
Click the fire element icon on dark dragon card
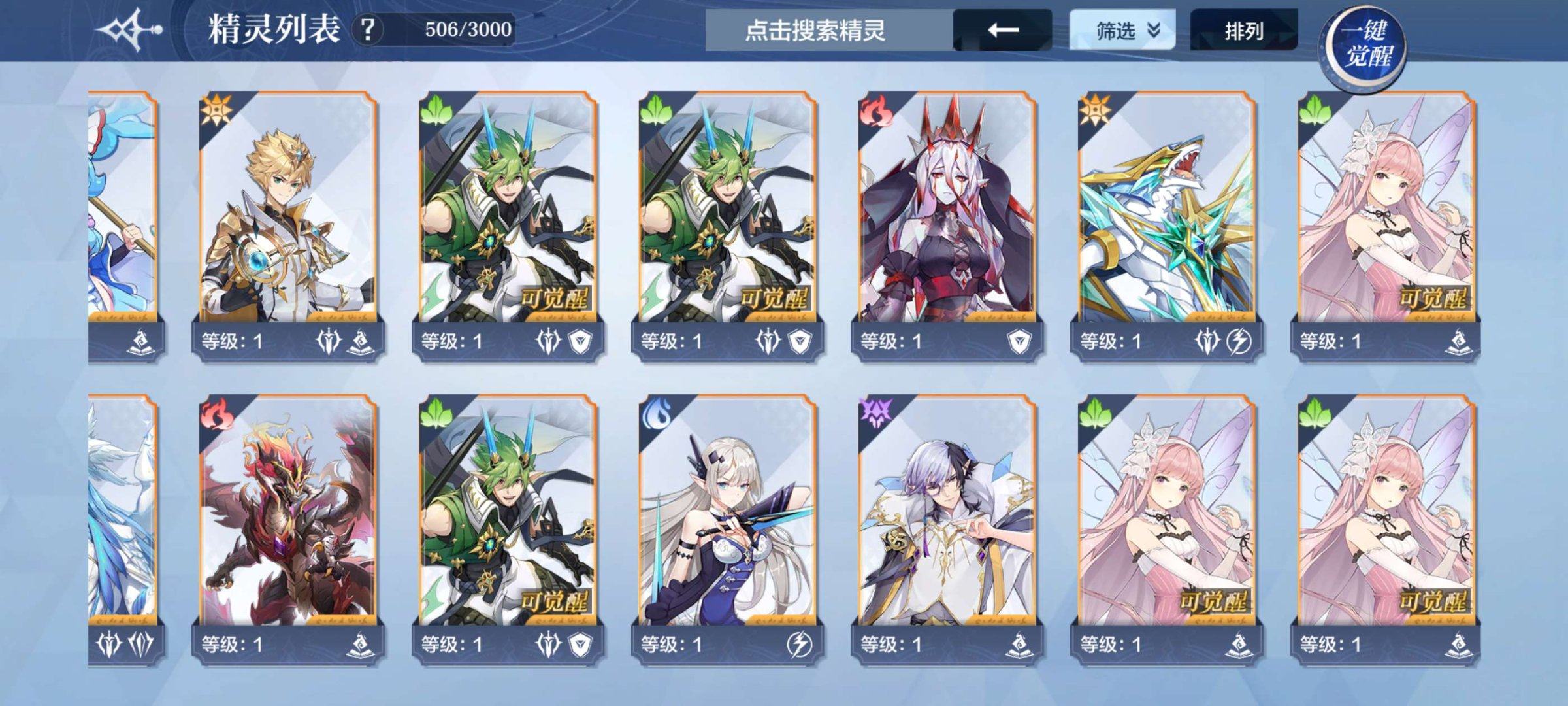216,414
